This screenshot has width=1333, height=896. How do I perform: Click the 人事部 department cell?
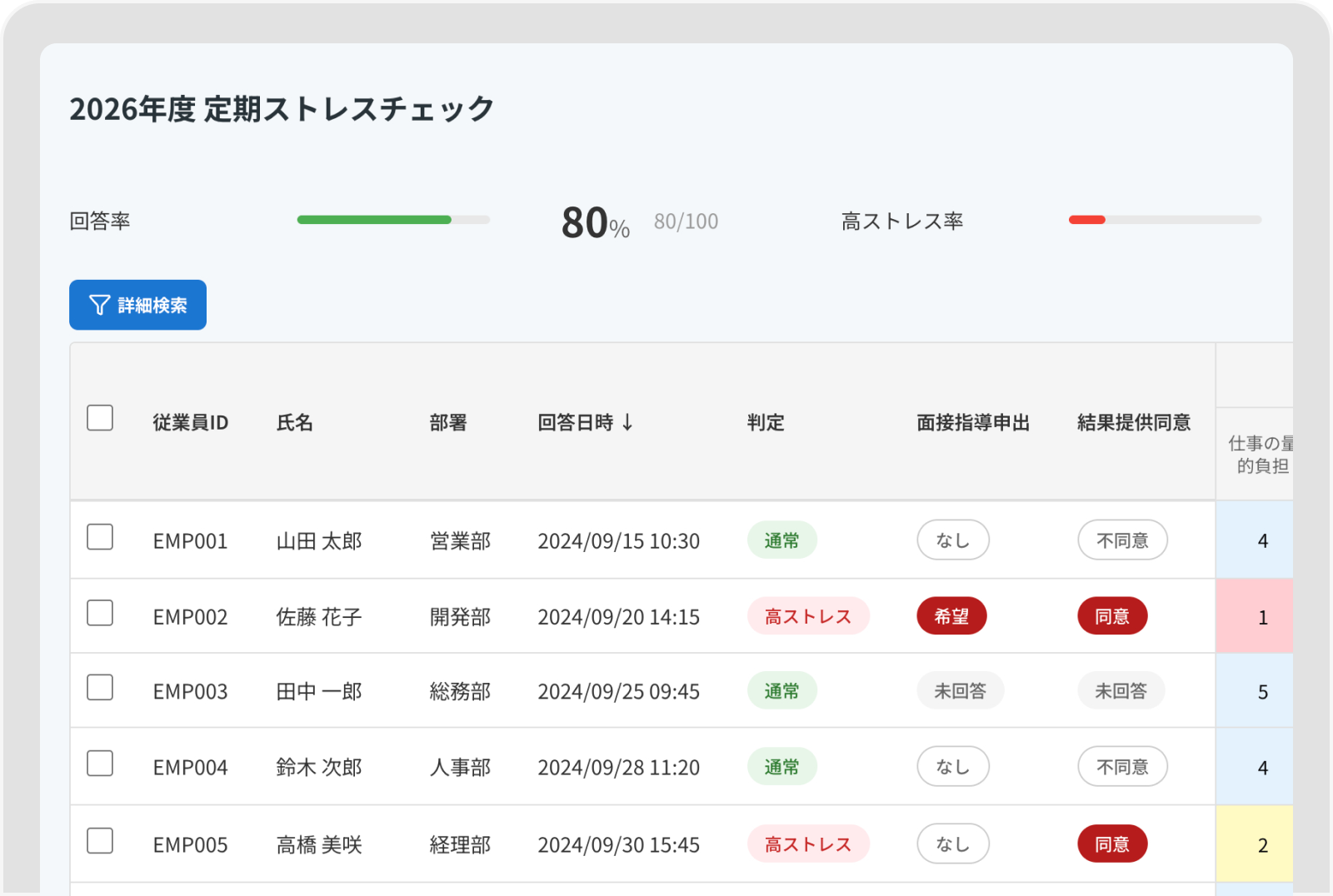[x=460, y=768]
